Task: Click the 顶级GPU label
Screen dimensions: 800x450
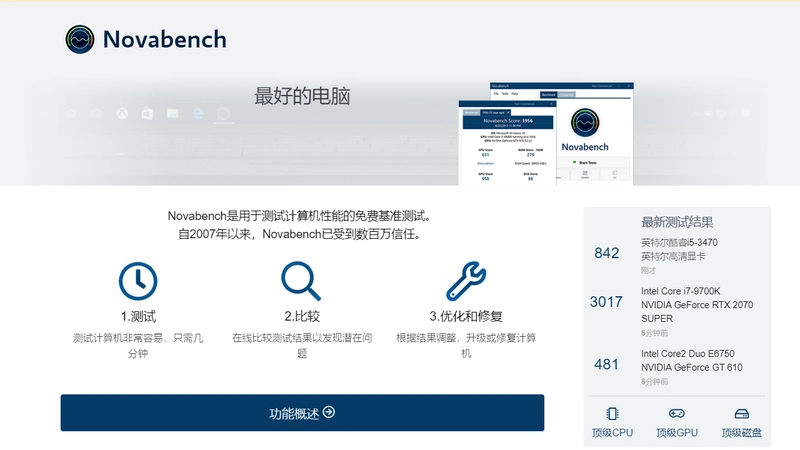Action: (x=677, y=433)
